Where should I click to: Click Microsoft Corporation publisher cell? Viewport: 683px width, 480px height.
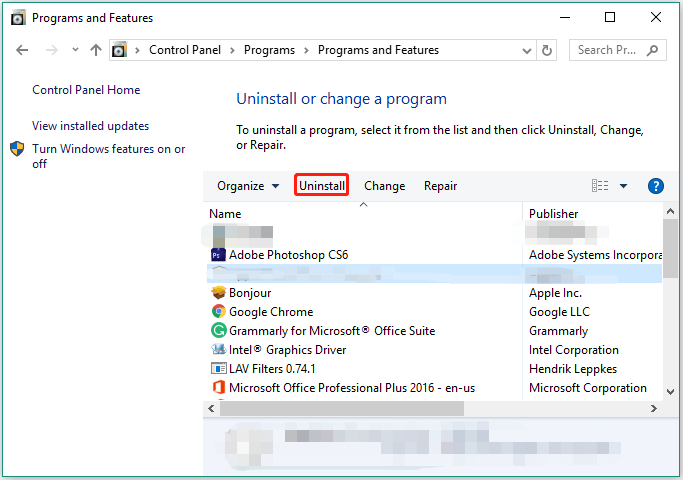click(587, 387)
